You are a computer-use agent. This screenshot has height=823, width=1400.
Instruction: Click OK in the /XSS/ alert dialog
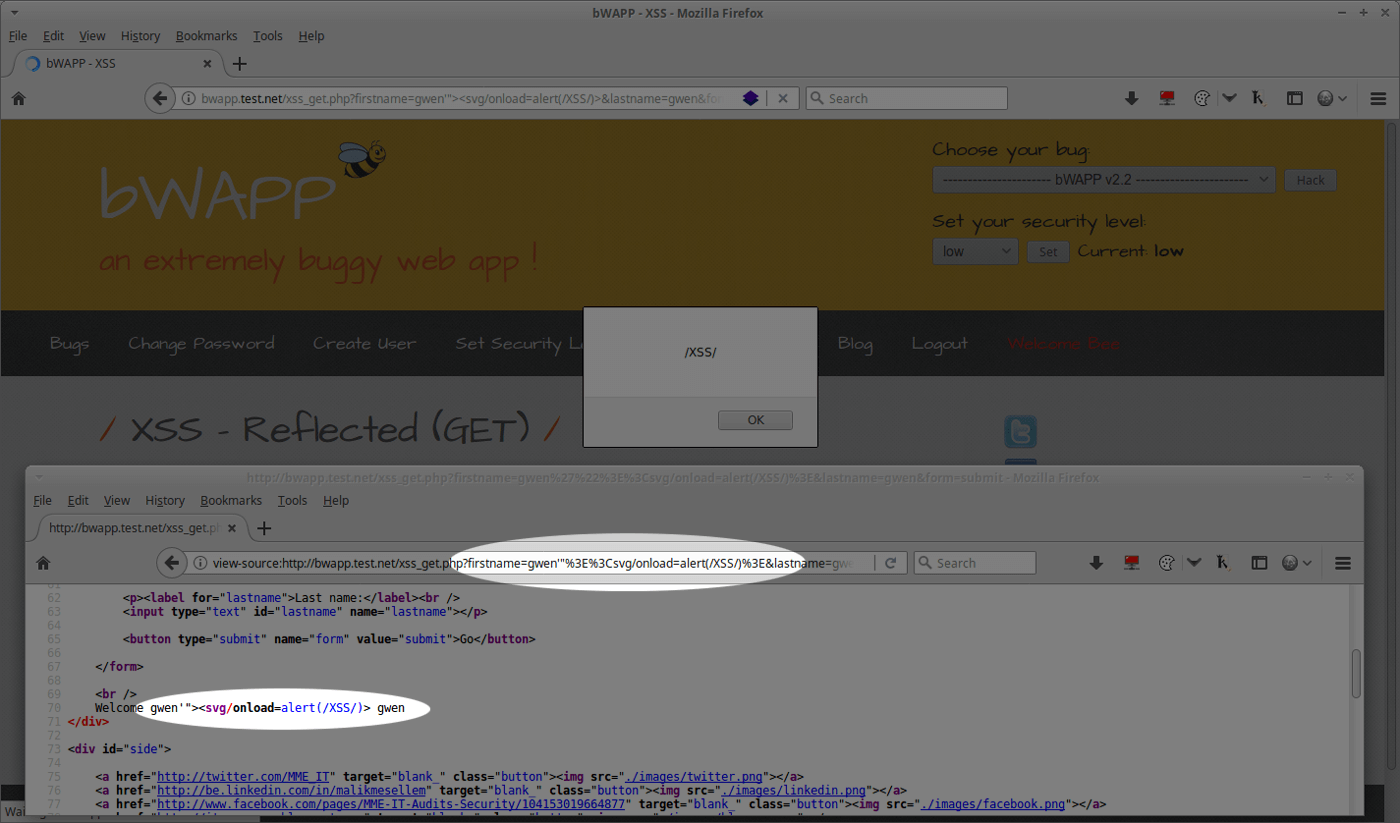point(755,420)
